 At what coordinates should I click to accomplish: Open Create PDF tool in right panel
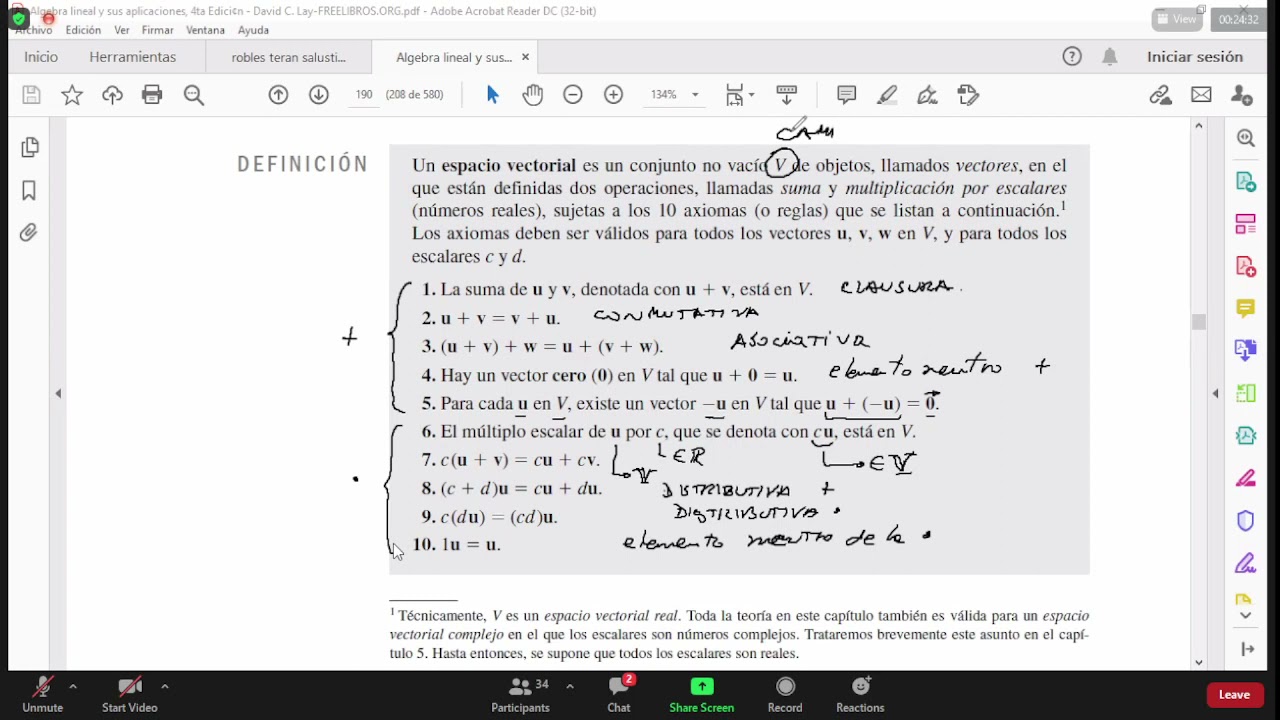pos(1246,266)
